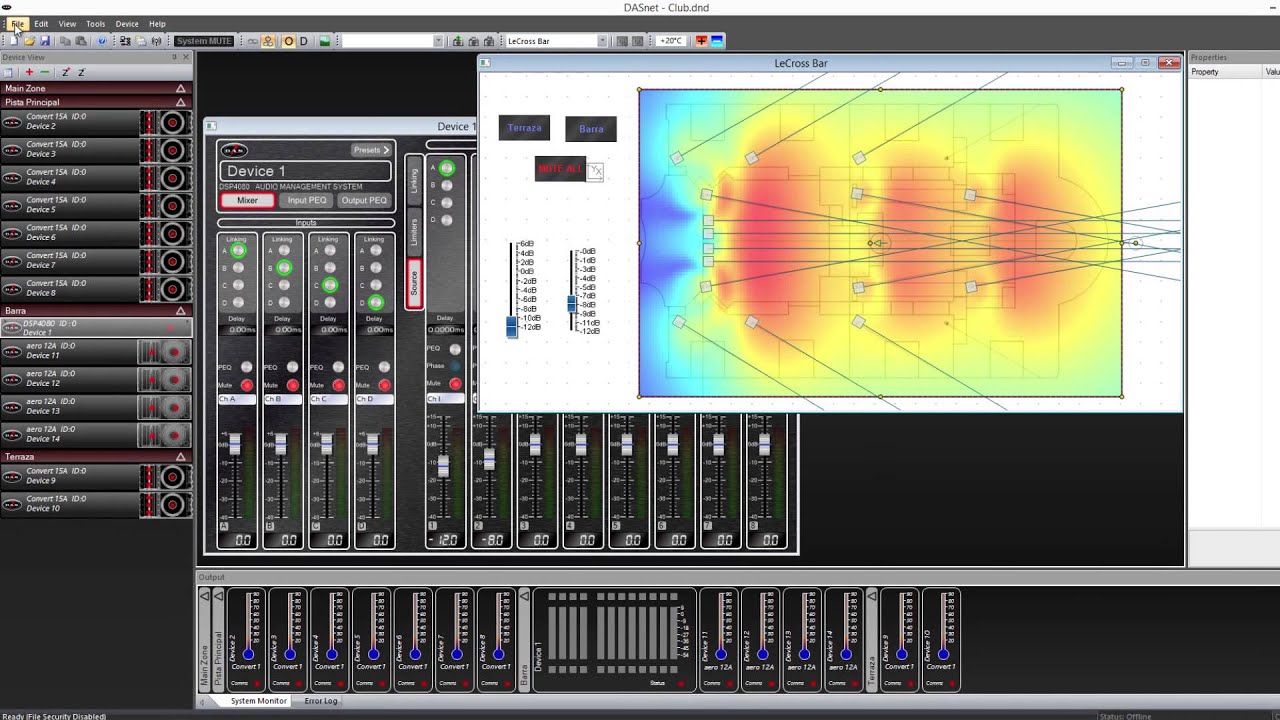
Task: Click the D toolbar icon
Action: tap(304, 41)
